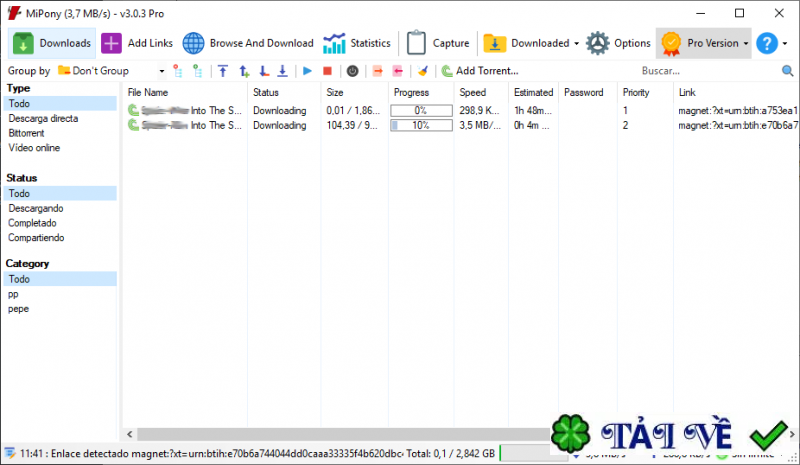Move selected download to bottom

[282, 71]
